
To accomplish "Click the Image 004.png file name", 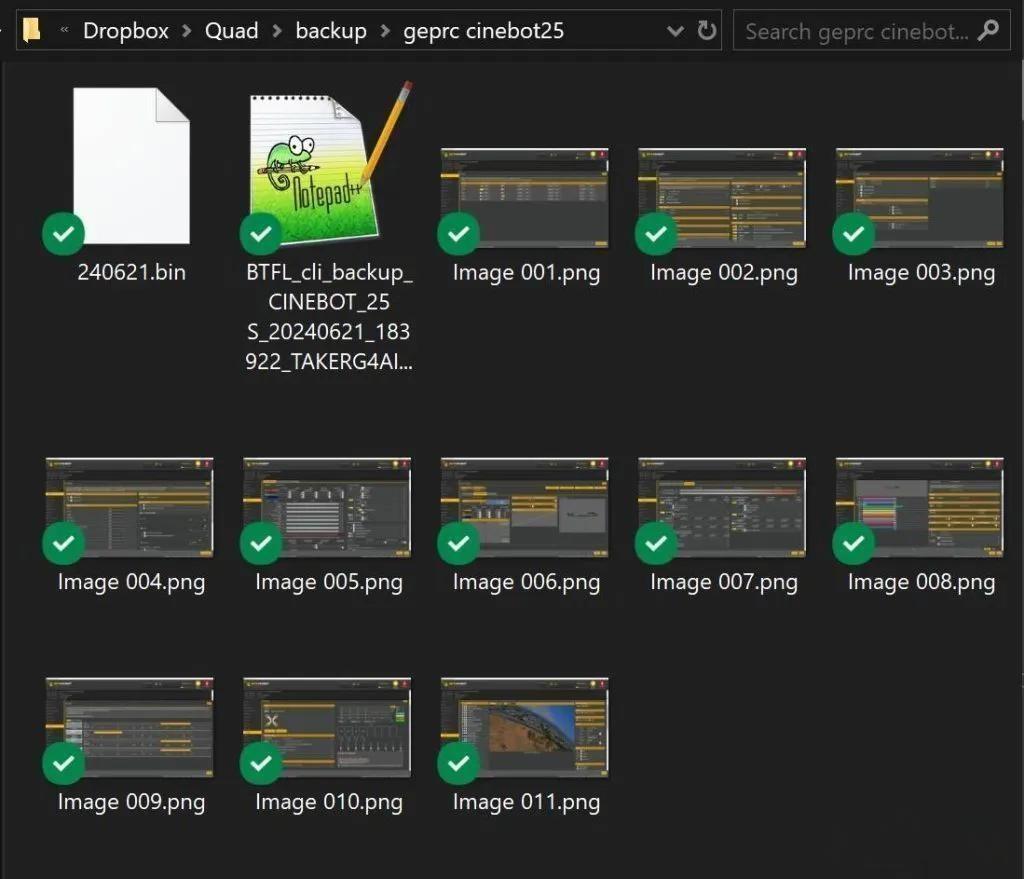I will [x=131, y=582].
